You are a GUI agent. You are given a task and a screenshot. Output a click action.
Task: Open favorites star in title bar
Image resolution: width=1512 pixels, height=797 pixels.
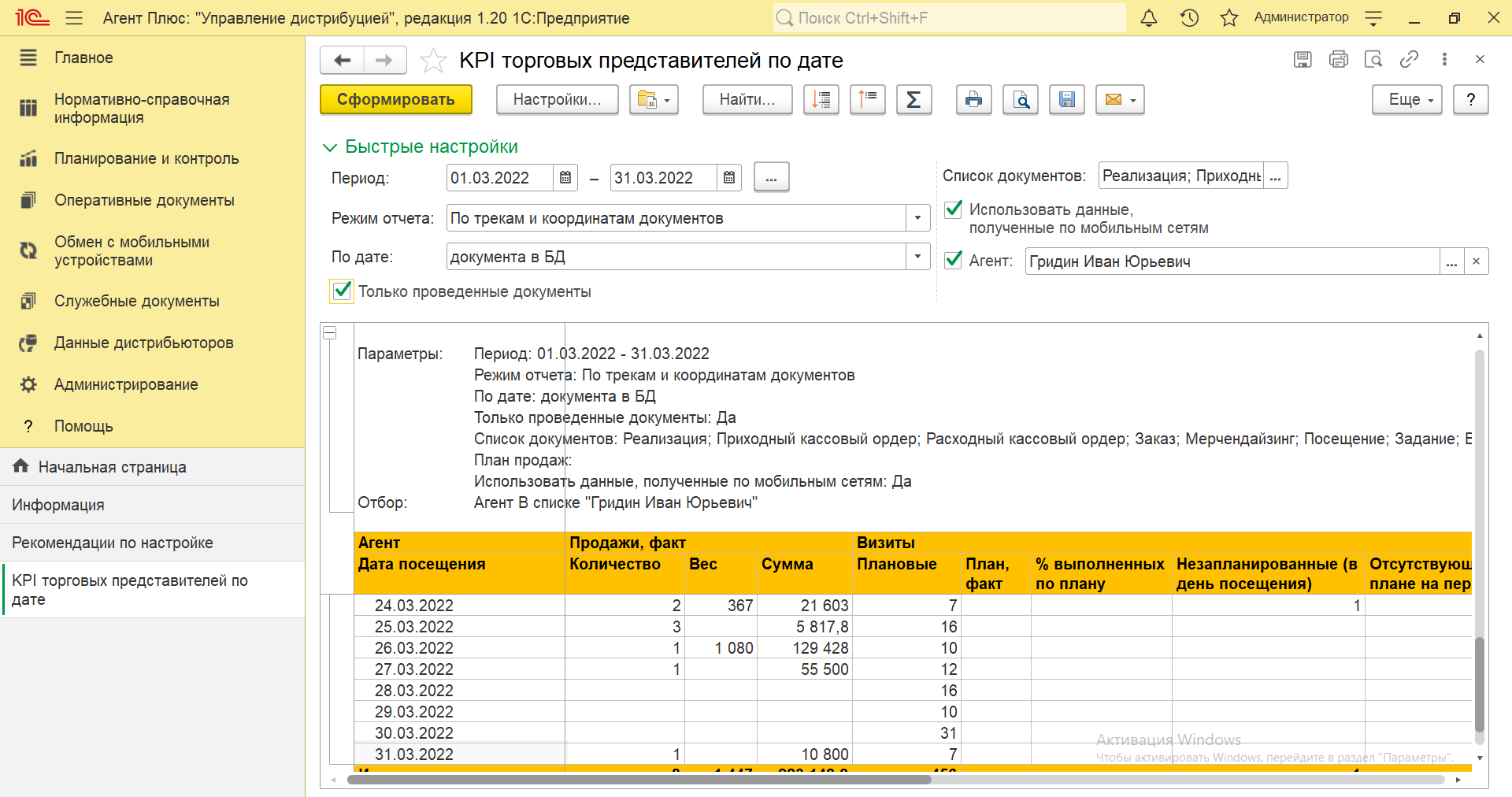pos(1229,17)
